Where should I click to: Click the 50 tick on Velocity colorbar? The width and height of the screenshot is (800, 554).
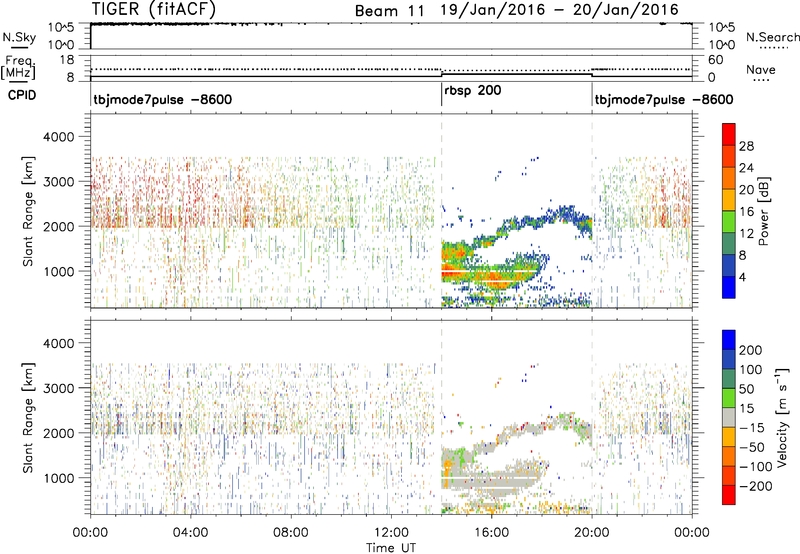pyautogui.click(x=746, y=389)
